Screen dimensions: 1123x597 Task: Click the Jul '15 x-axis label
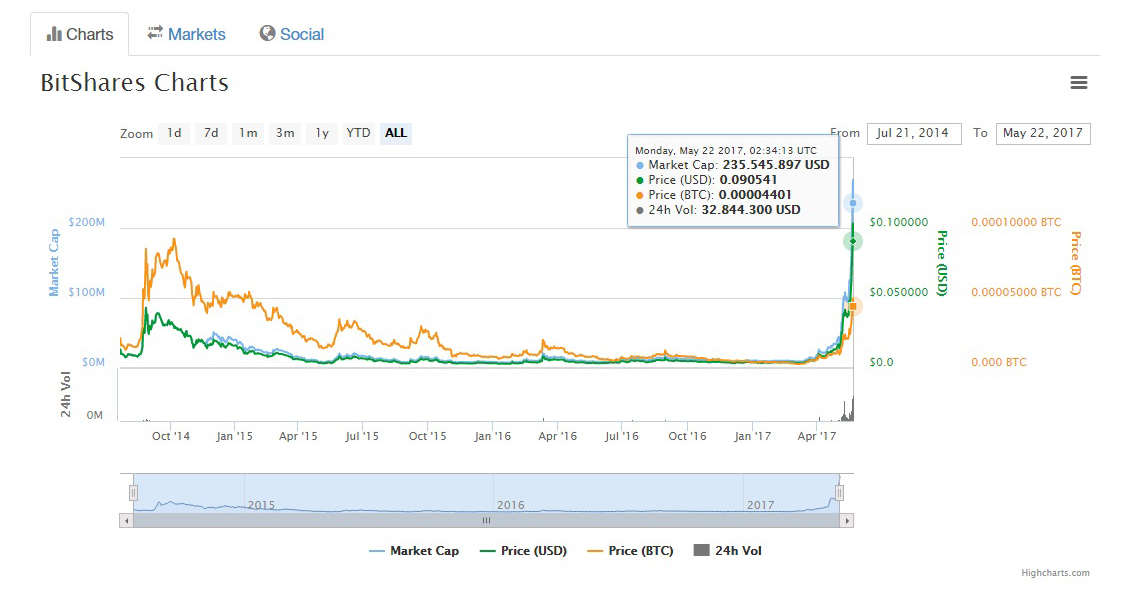(362, 436)
